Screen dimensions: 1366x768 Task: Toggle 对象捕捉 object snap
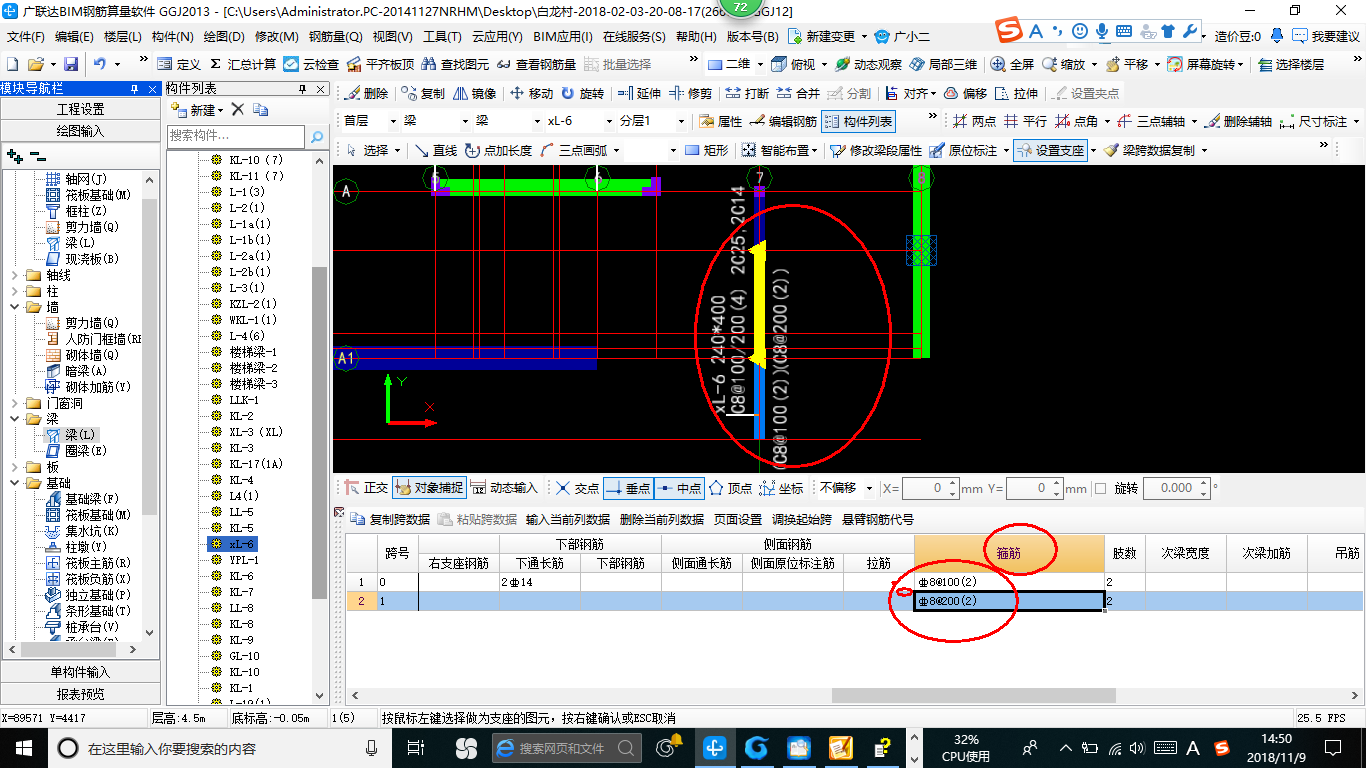pos(429,488)
